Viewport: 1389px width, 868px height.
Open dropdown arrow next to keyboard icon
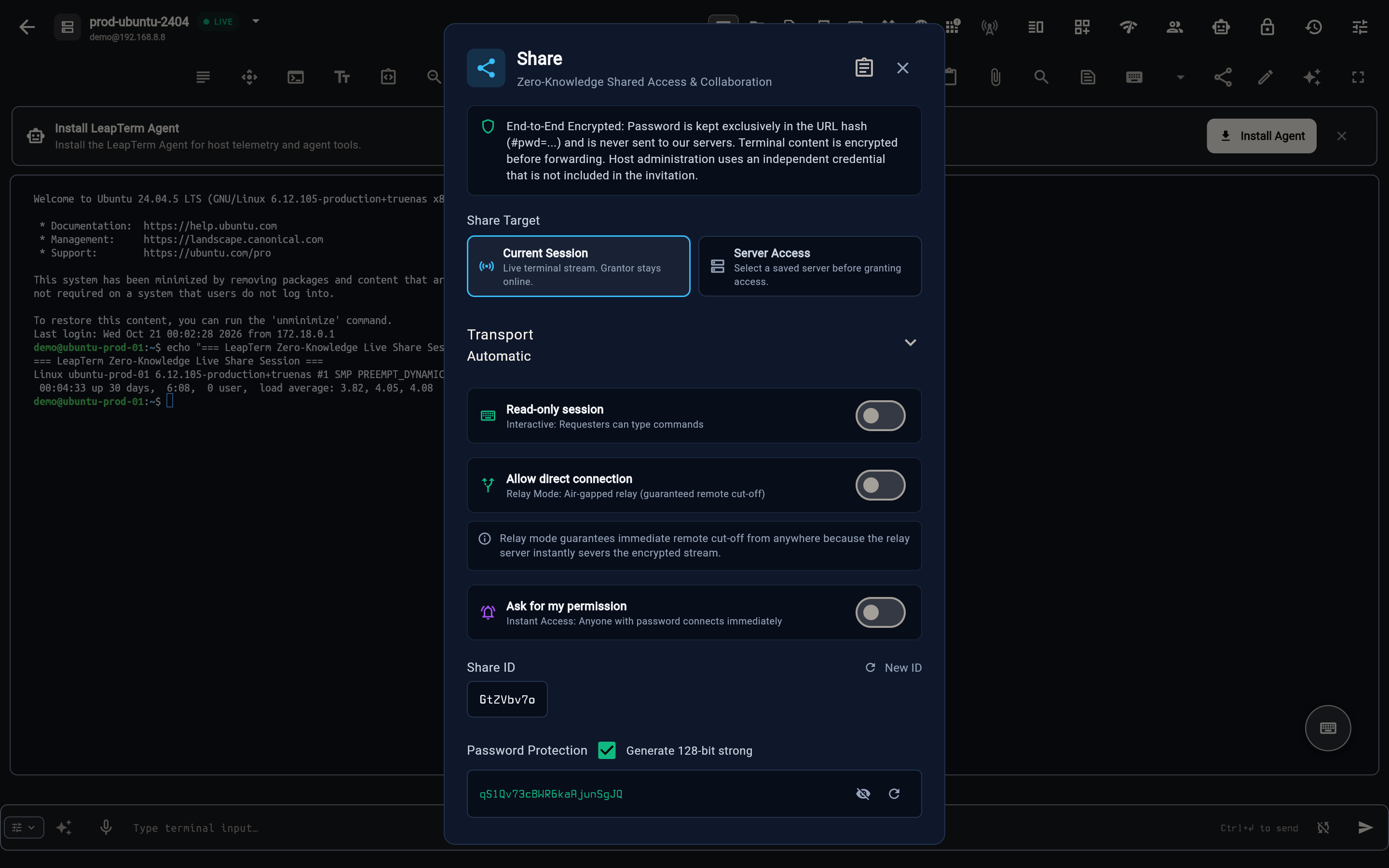[x=1180, y=77]
